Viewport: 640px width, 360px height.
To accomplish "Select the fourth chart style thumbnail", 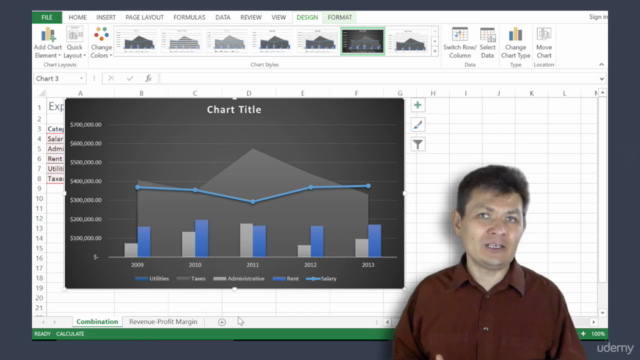I will click(273, 41).
